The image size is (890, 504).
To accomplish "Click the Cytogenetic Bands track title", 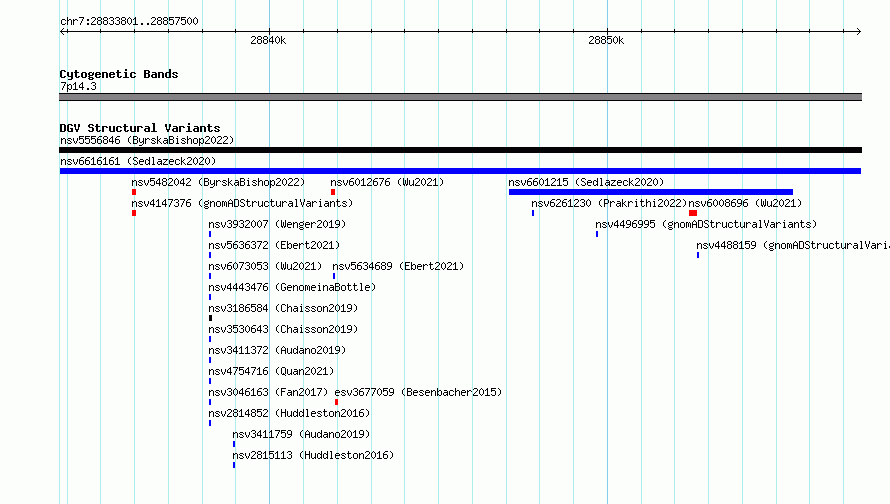I will [119, 74].
